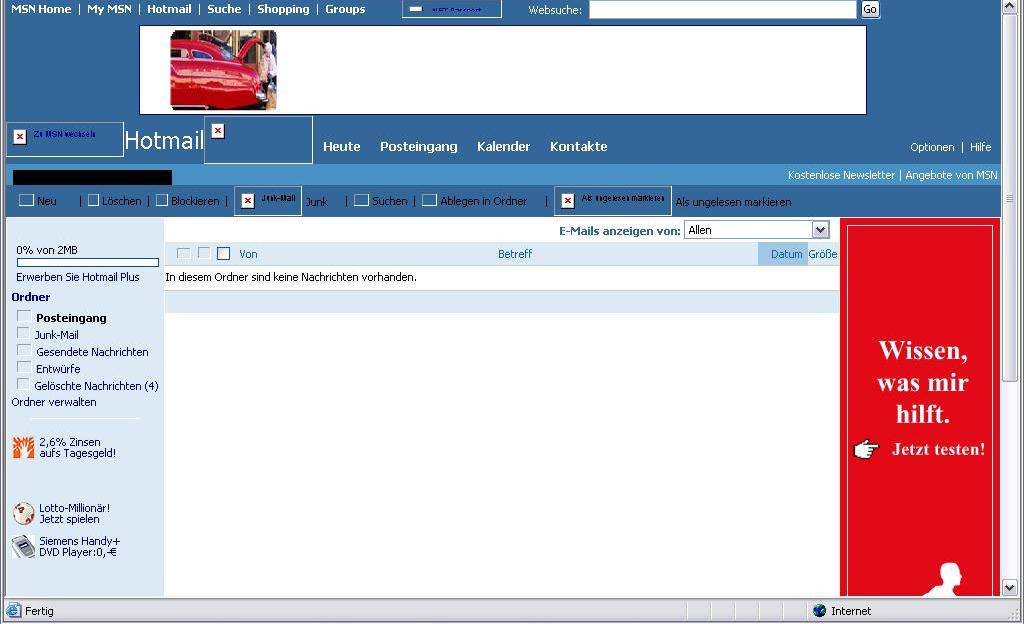Click the .NET Passport badge
The height and width of the screenshot is (624, 1024).
[x=452, y=9]
